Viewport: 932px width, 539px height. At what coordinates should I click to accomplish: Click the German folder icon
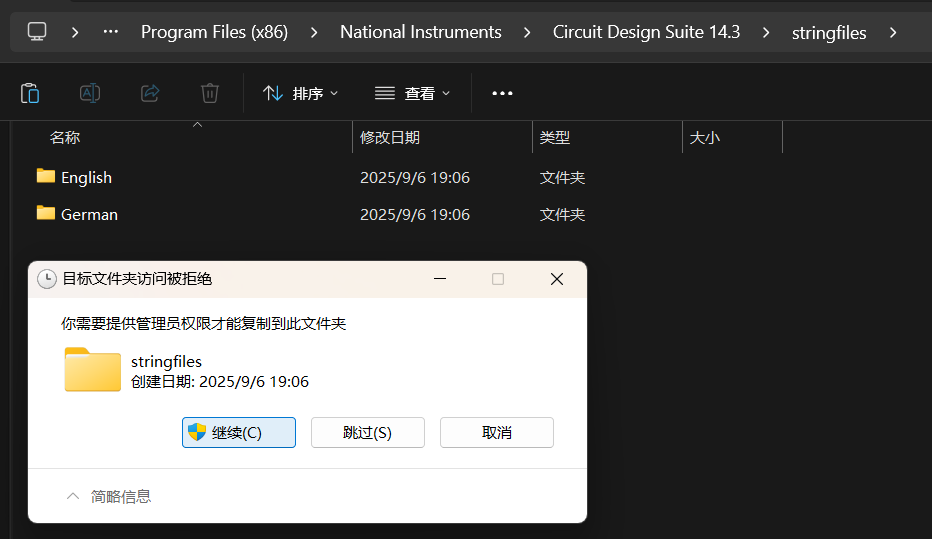point(46,213)
